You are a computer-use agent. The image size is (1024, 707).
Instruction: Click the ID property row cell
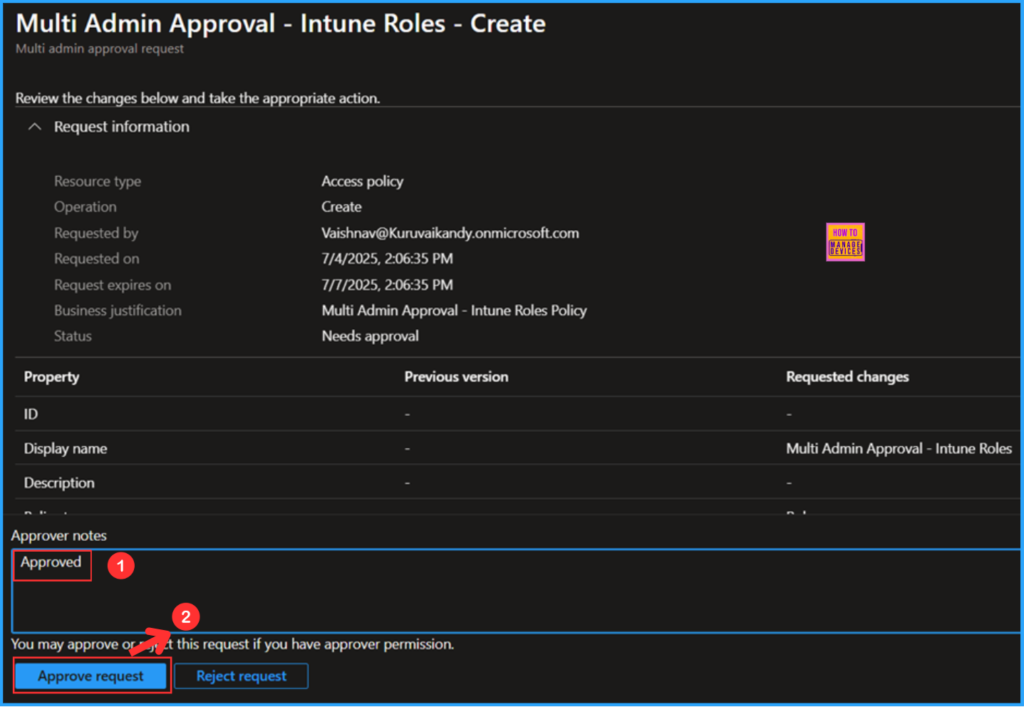point(31,414)
